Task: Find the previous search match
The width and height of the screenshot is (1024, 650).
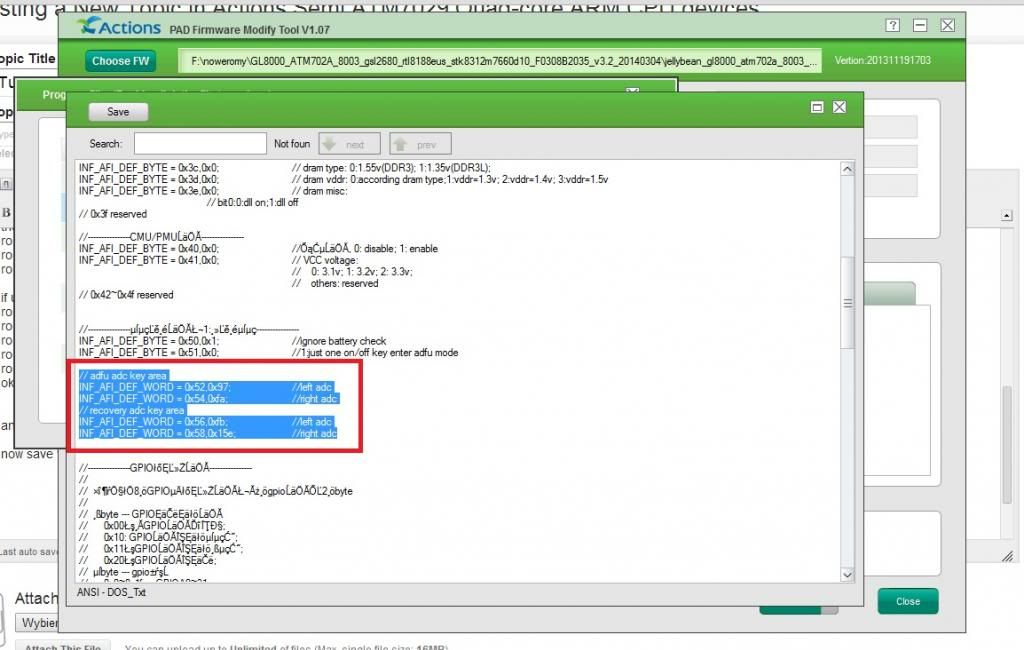Action: (x=420, y=144)
